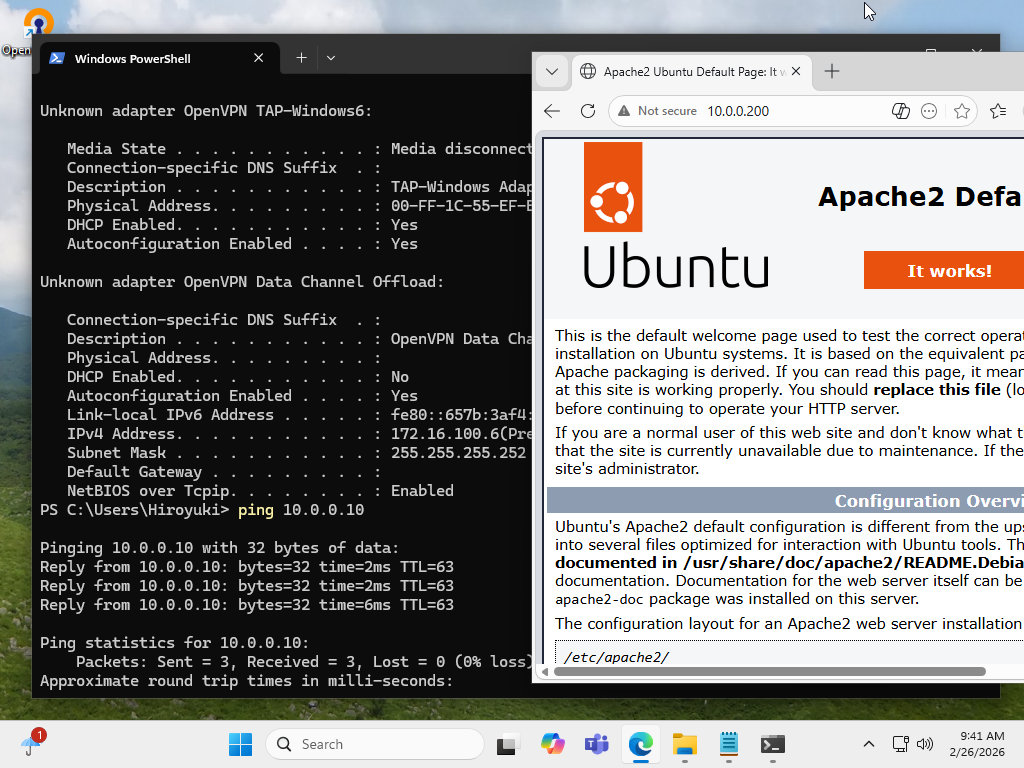Click the Packets: Sent = 3 statistics line
1024x768 pixels.
tap(304, 662)
